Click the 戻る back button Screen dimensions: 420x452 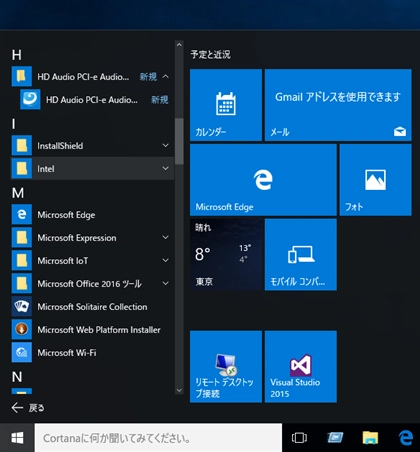point(28,408)
